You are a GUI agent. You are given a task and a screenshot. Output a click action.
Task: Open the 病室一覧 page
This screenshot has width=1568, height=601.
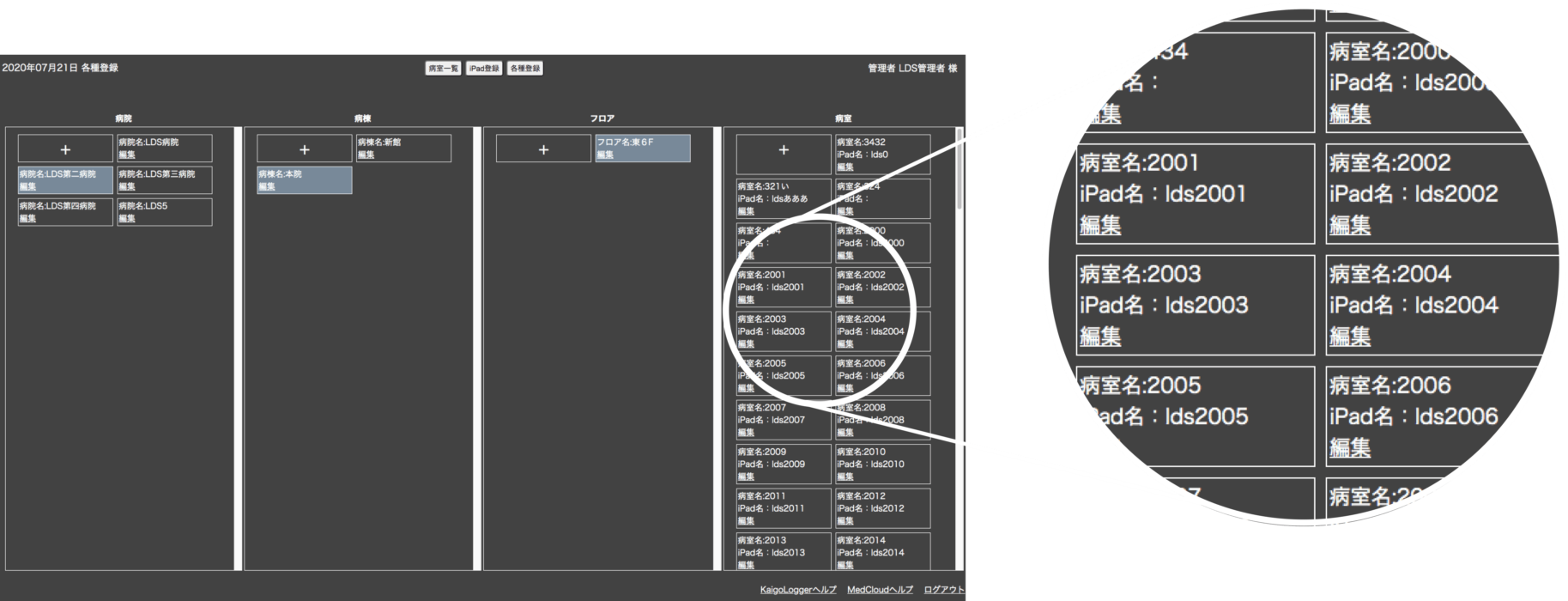point(443,69)
